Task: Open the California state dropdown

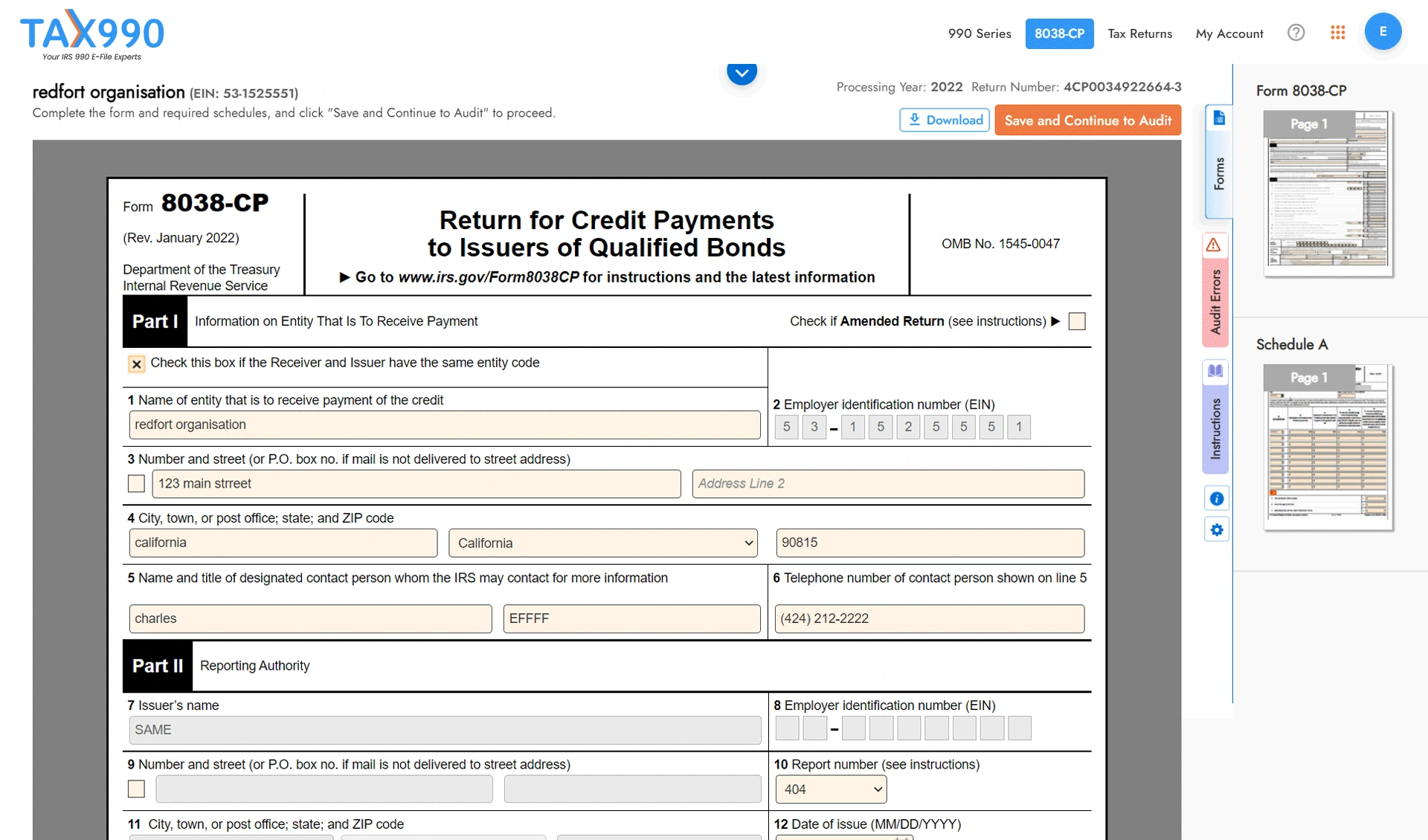Action: [x=602, y=543]
